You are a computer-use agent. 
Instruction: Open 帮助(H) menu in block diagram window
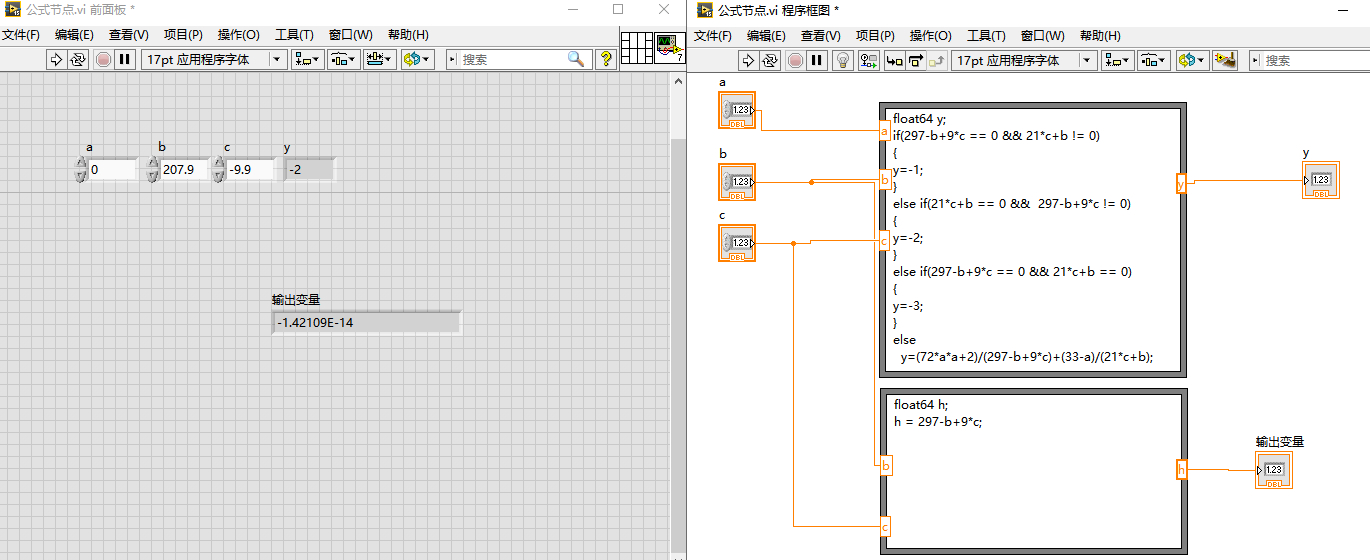pyautogui.click(x=1100, y=35)
